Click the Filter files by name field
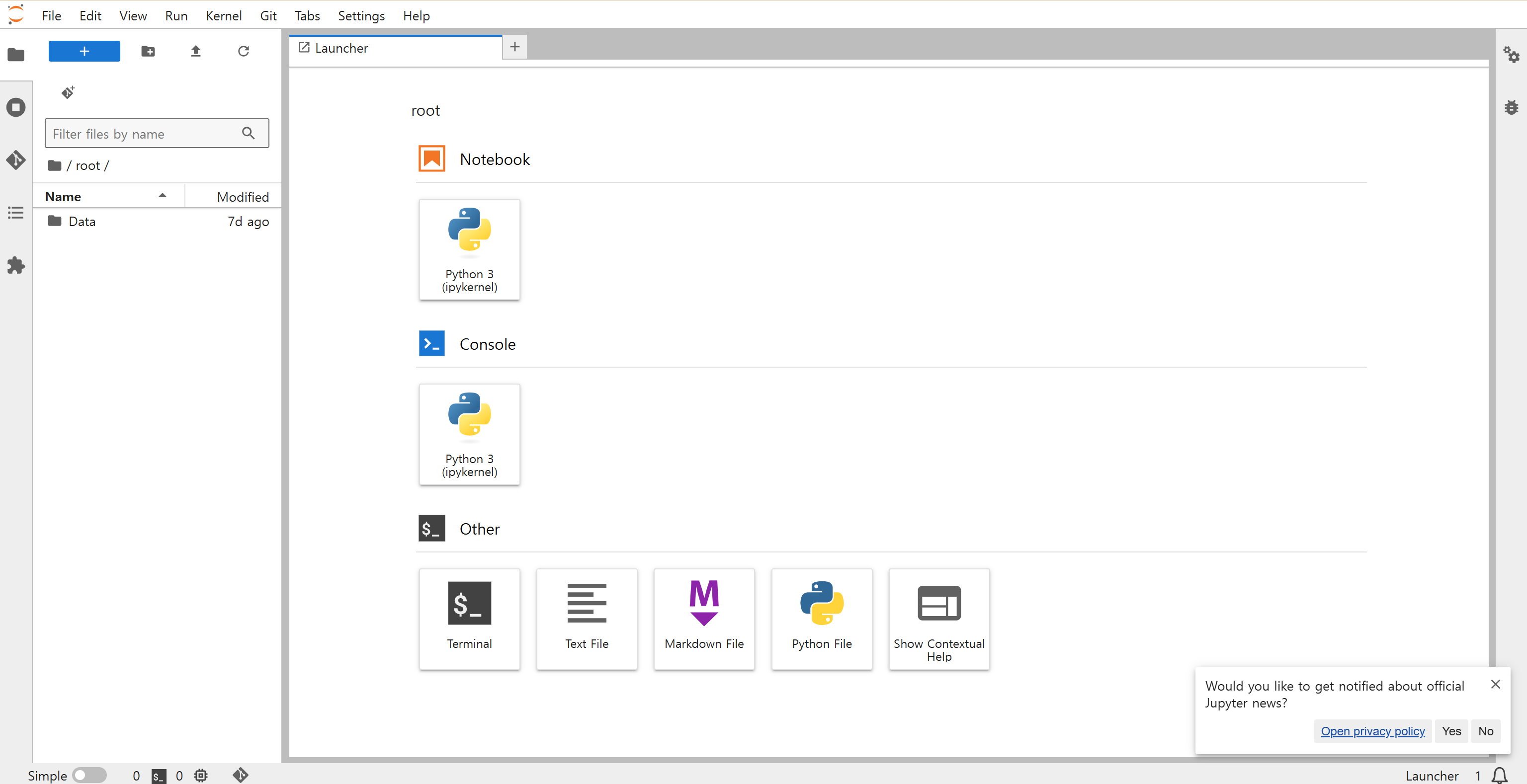Screen dimensions: 1527x784 (157, 133)
